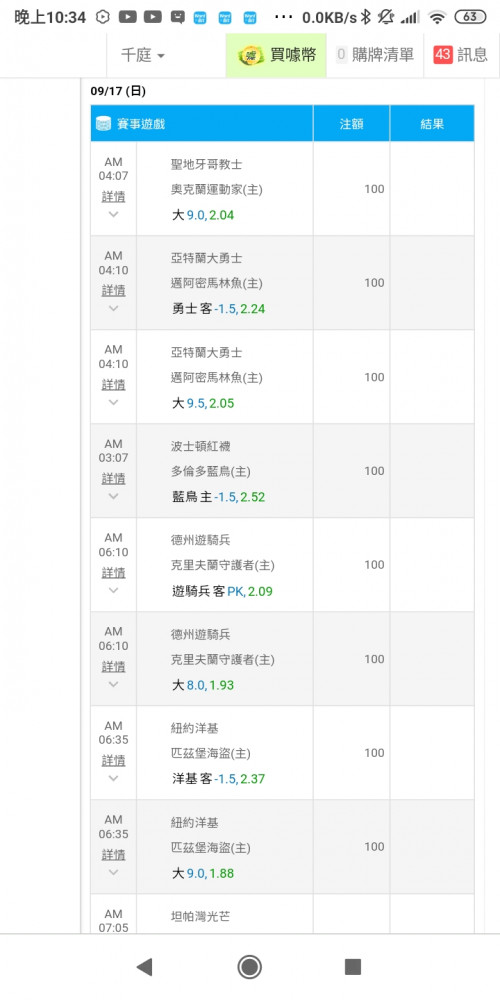Expand chevron under 聖地牙哥教士 04:07 bet
This screenshot has height=1000, width=500.
pyautogui.click(x=114, y=214)
